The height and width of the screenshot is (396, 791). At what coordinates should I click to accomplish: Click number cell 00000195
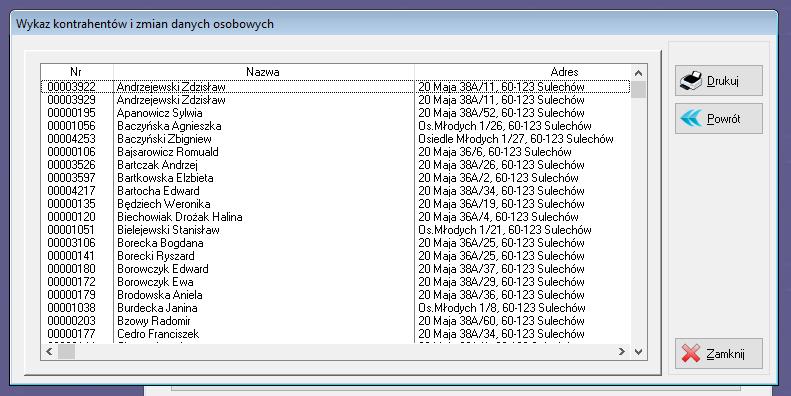click(71, 113)
